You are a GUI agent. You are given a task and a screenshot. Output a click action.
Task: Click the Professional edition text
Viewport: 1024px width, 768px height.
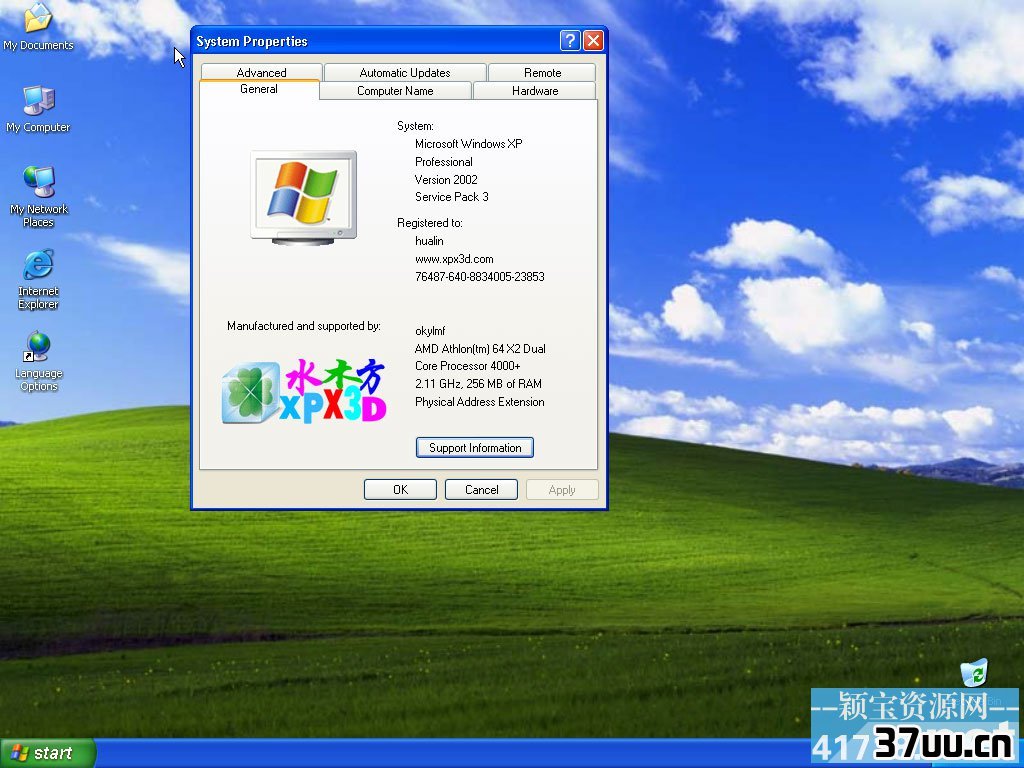coord(443,162)
